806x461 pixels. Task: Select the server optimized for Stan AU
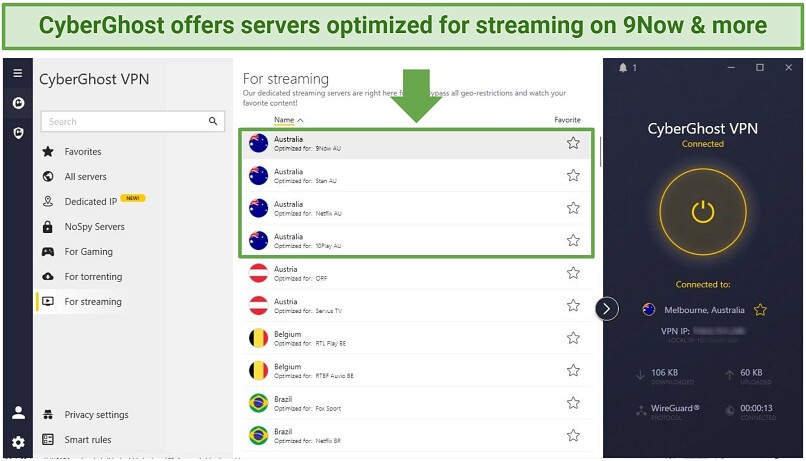point(417,175)
